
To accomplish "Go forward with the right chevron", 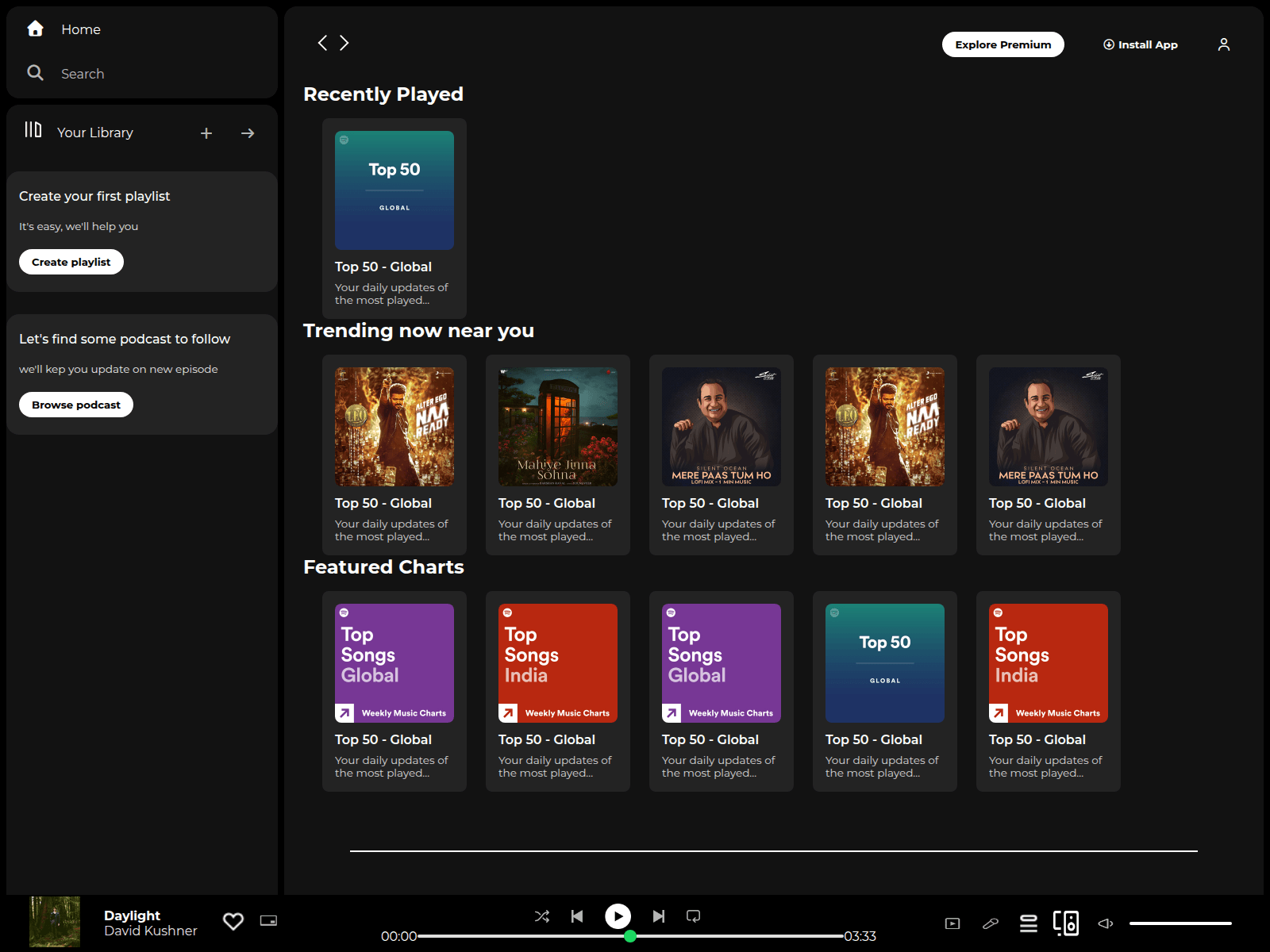I will (x=344, y=43).
